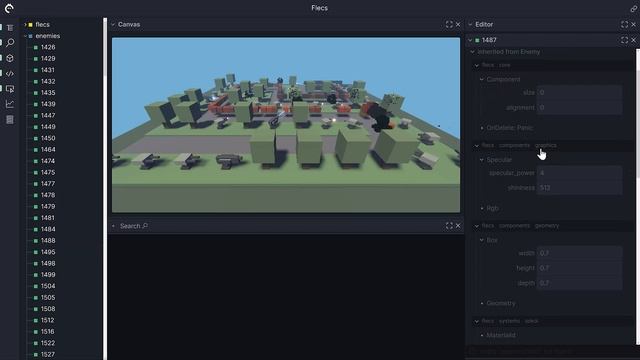This screenshot has height=360, width=640.
Task: Click the Box depth field
Action: pos(580,283)
